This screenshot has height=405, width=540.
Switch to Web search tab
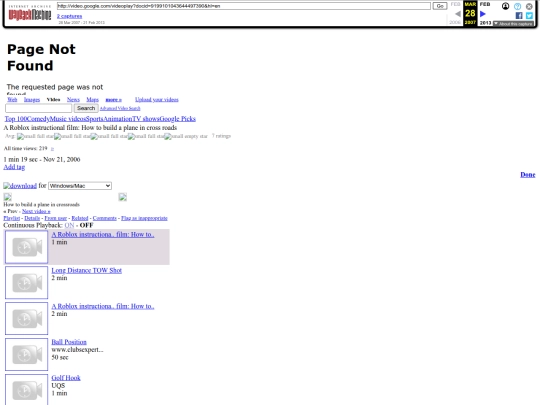pyautogui.click(x=12, y=100)
